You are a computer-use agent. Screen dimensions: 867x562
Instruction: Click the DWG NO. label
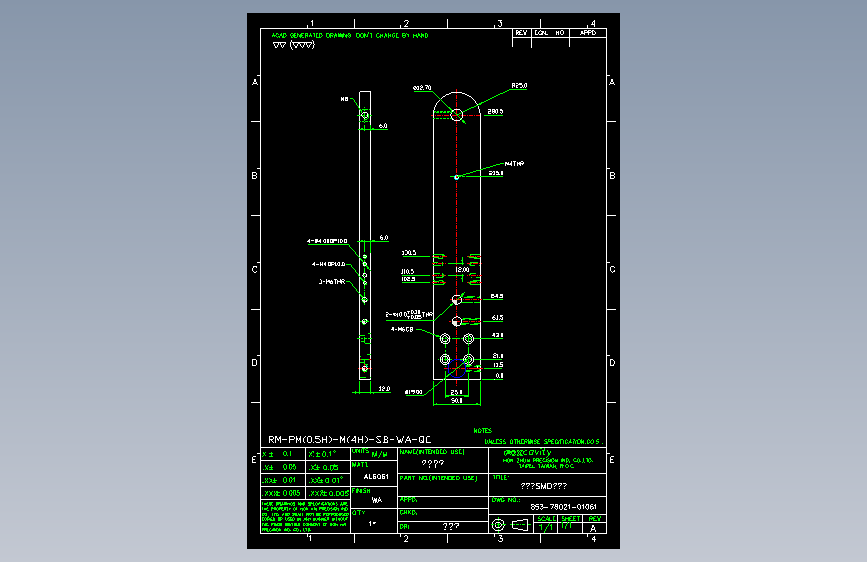coord(505,500)
